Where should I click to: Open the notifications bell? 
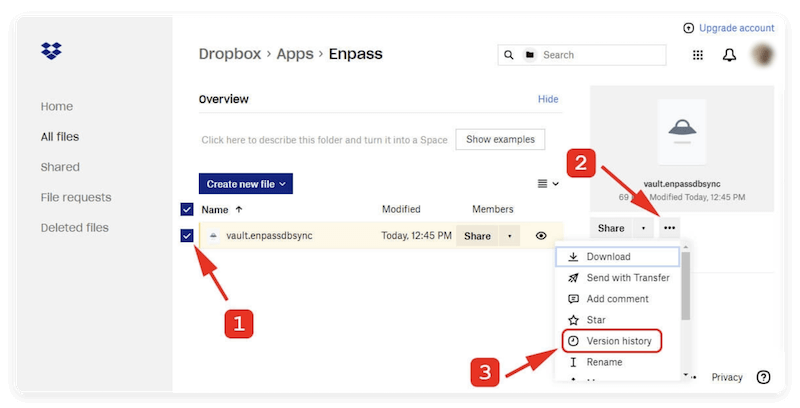coord(730,55)
